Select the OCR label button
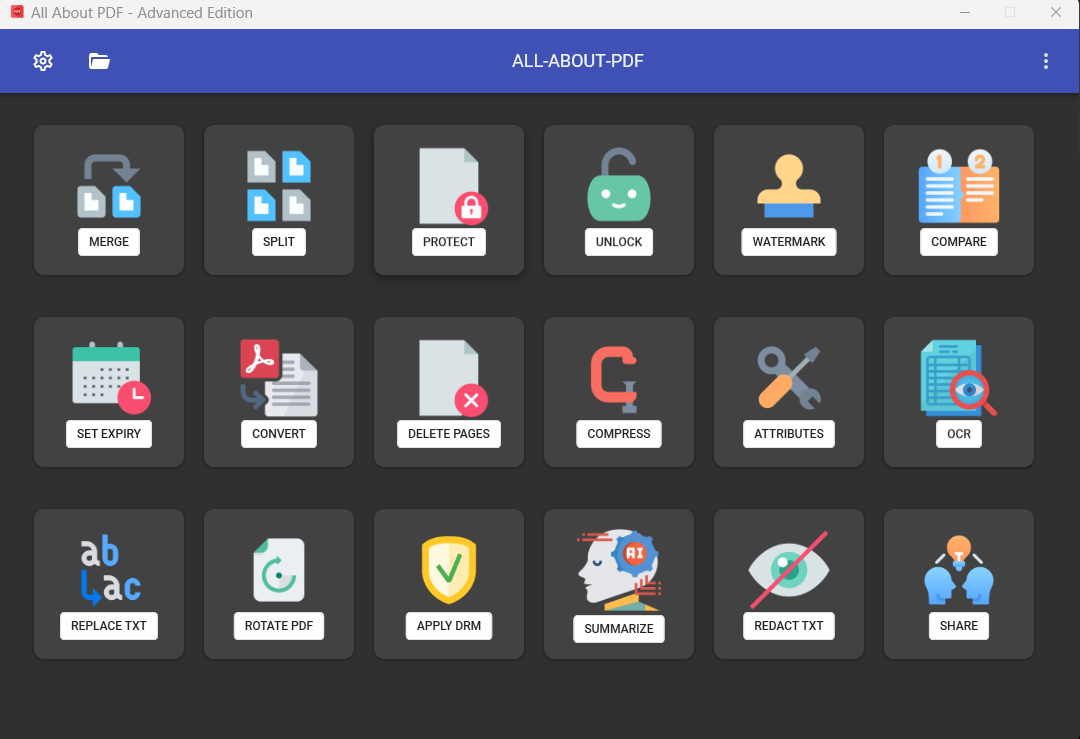The height and width of the screenshot is (739, 1080). [x=959, y=434]
